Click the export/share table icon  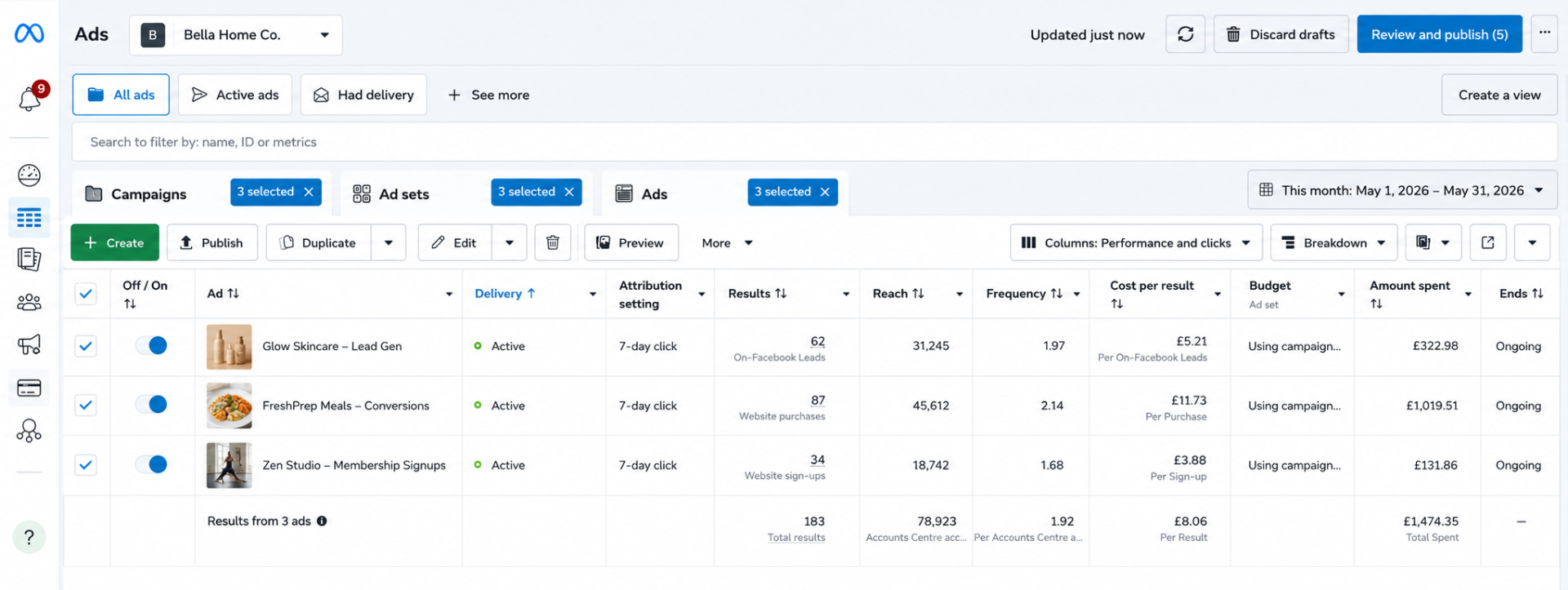point(1488,242)
